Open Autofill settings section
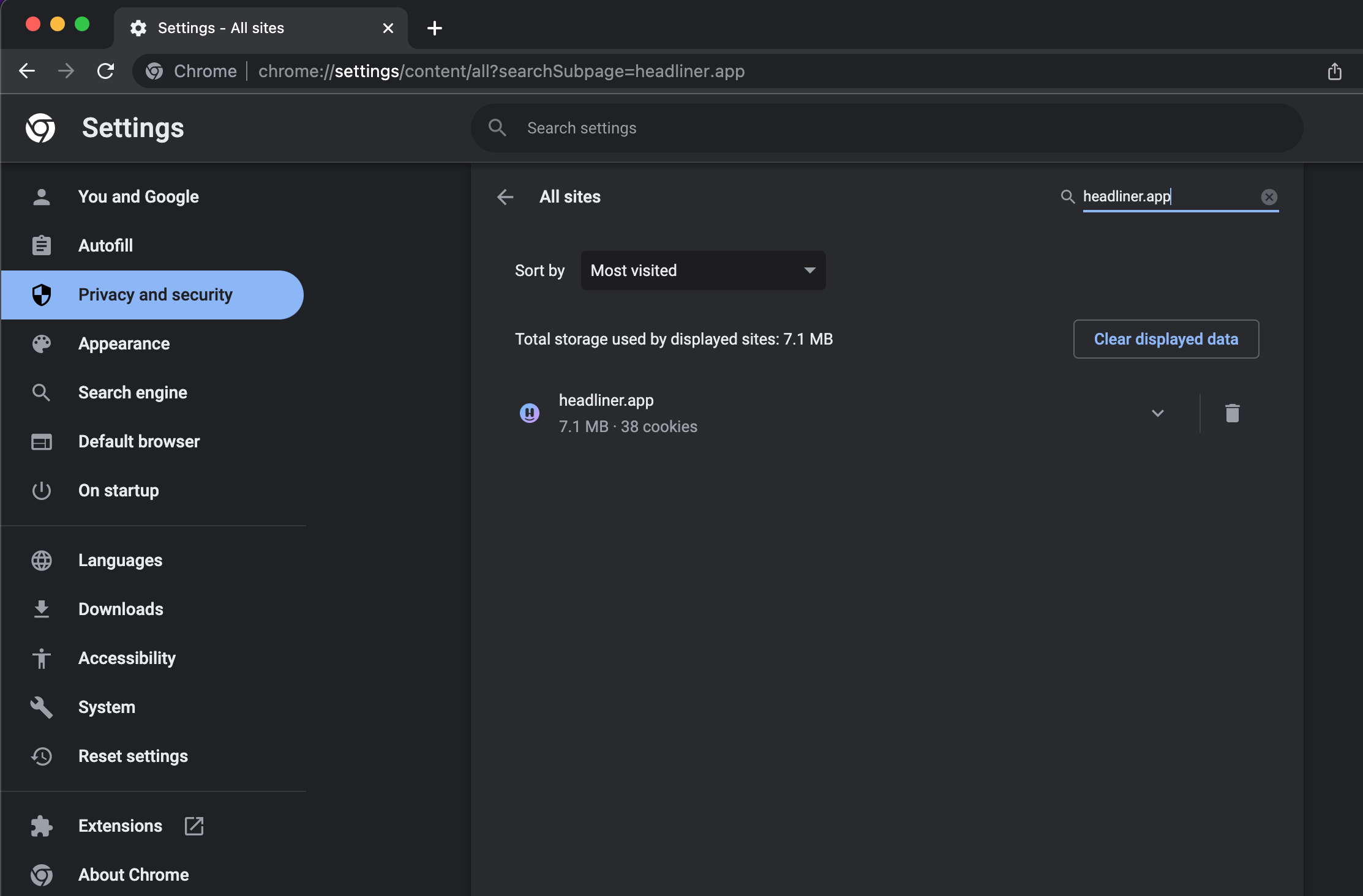This screenshot has height=896, width=1363. [x=152, y=245]
